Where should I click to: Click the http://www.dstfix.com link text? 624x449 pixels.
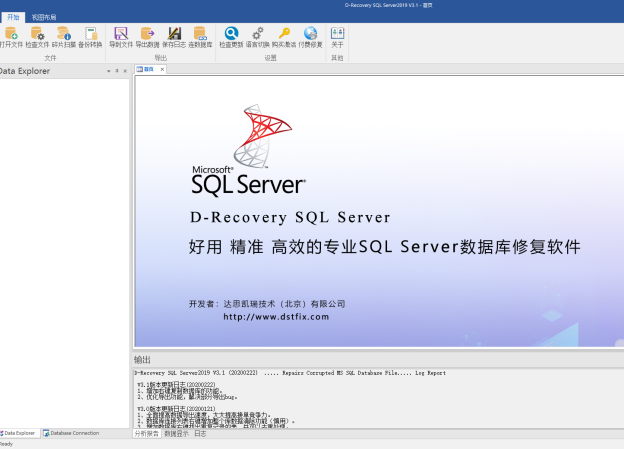[x=276, y=317]
